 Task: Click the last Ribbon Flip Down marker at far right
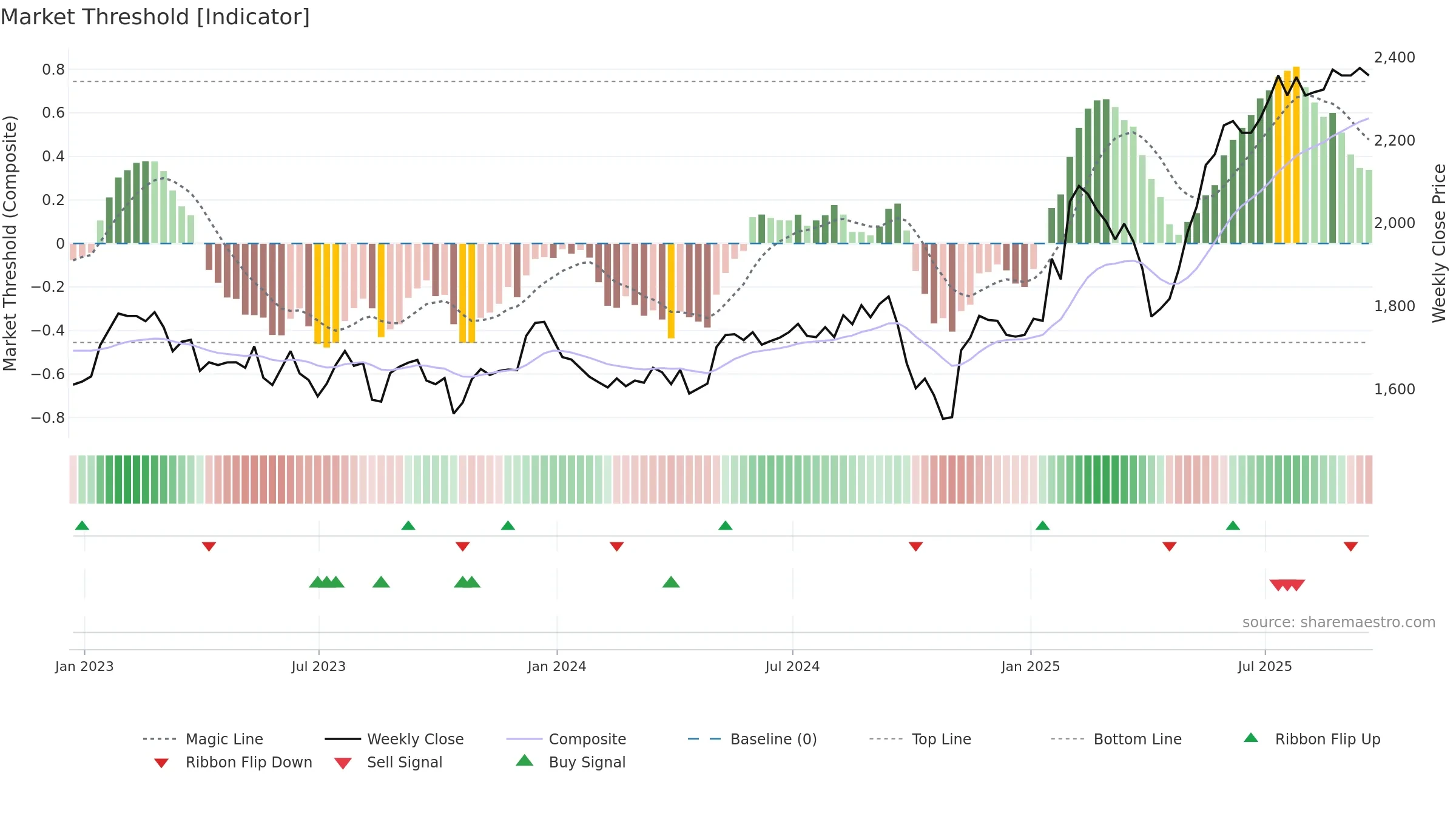click(1350, 547)
